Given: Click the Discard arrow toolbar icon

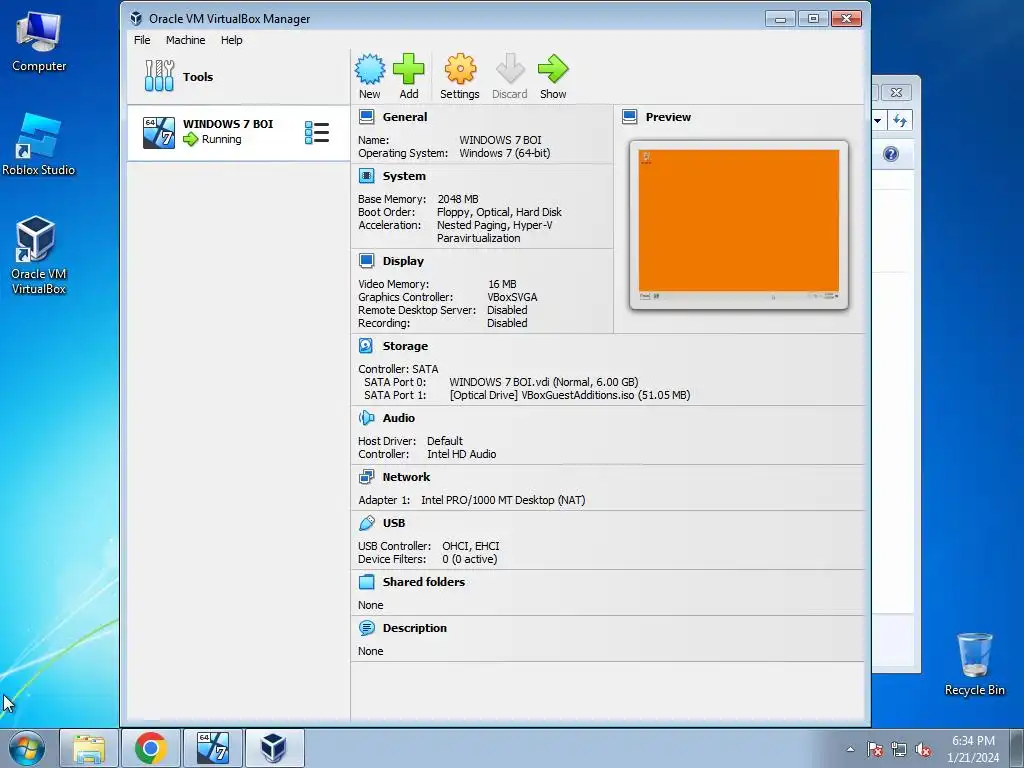Looking at the screenshot, I should [x=510, y=69].
